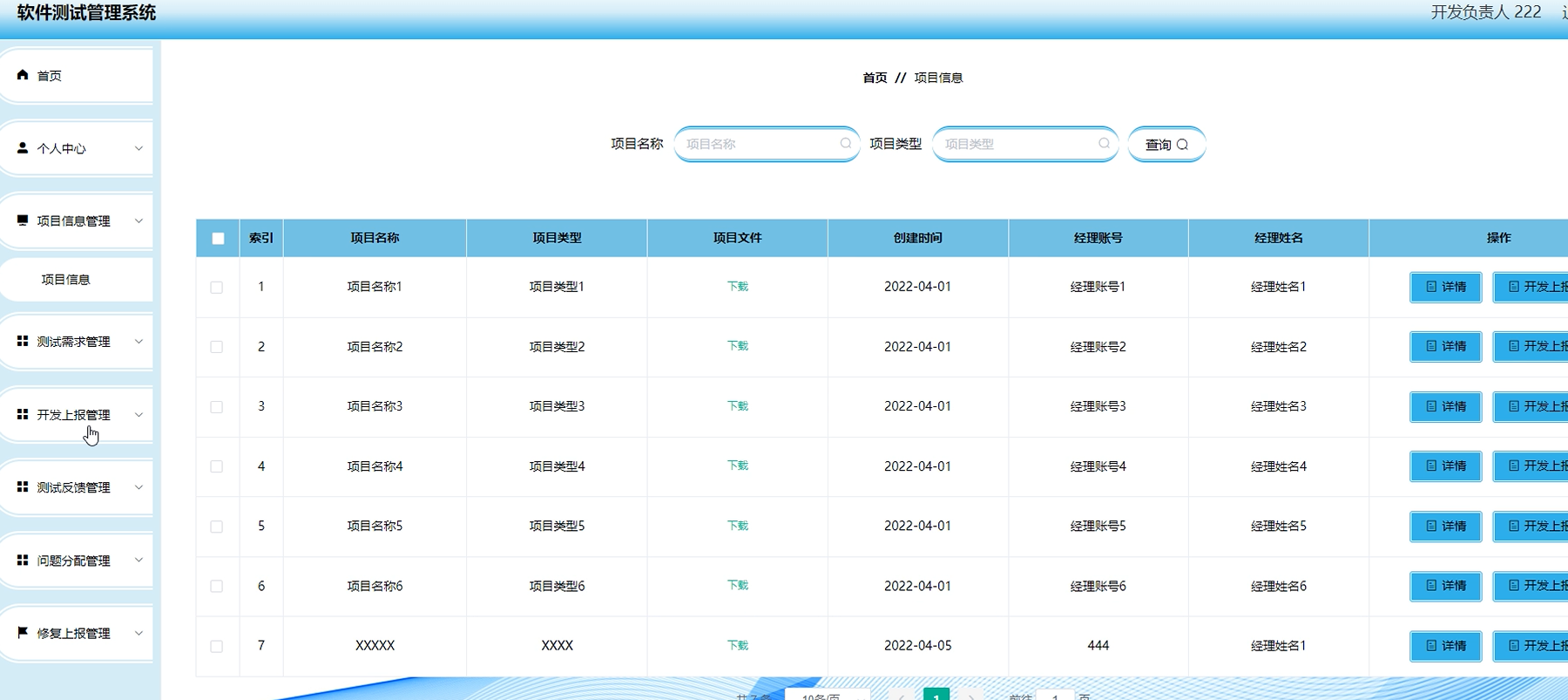This screenshot has width=1568, height=700.
Task: Expand the 个人中心 chevron
Action: coord(139,148)
